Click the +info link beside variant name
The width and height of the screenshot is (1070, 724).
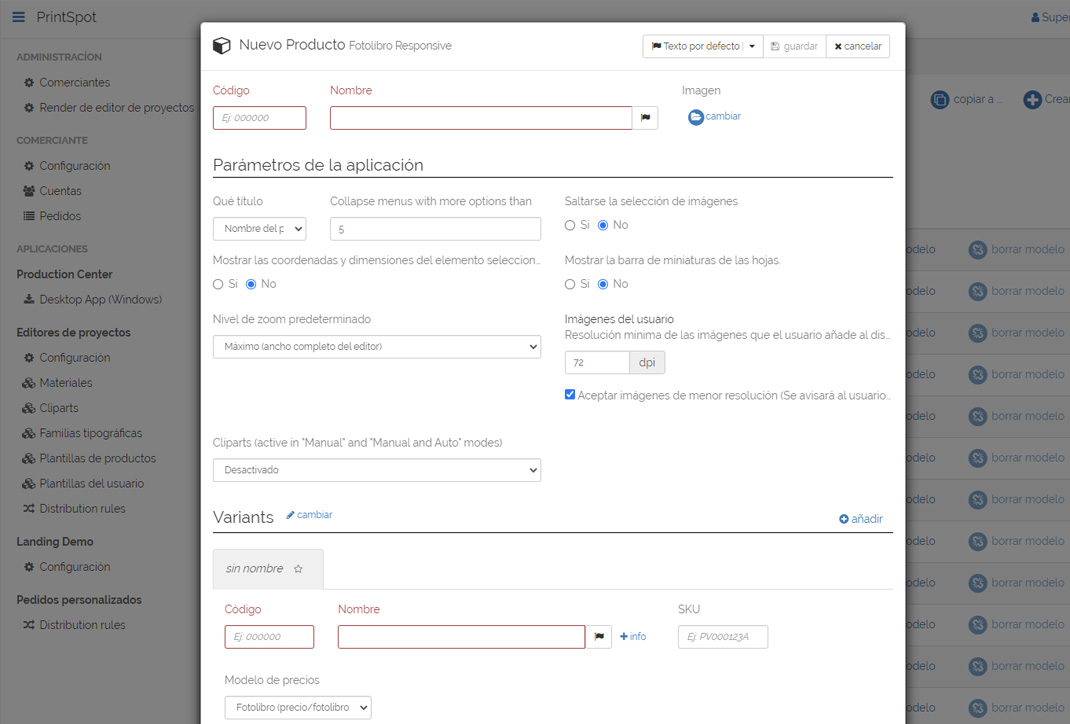[x=633, y=637]
